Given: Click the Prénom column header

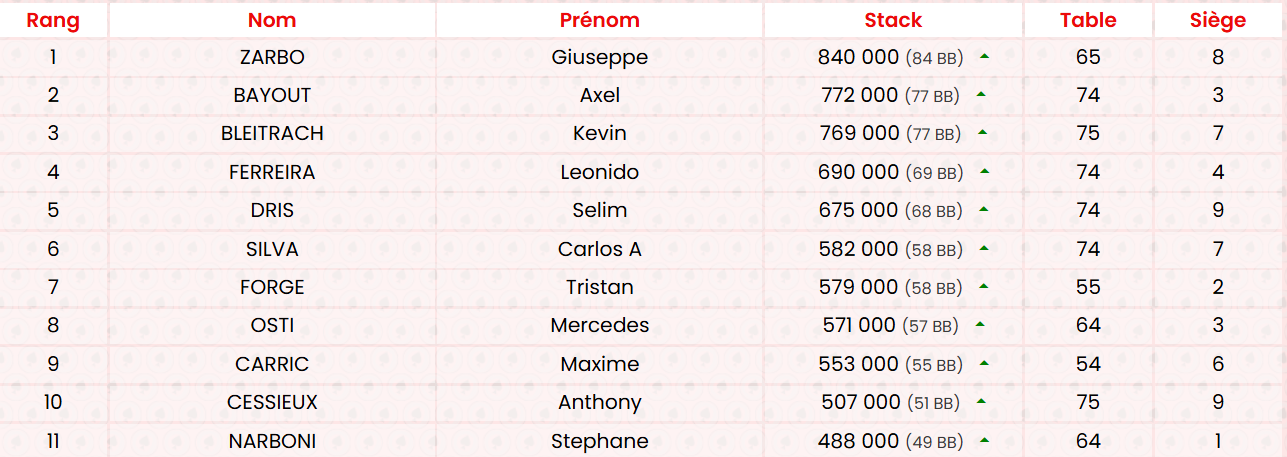Looking at the screenshot, I should tap(600, 20).
